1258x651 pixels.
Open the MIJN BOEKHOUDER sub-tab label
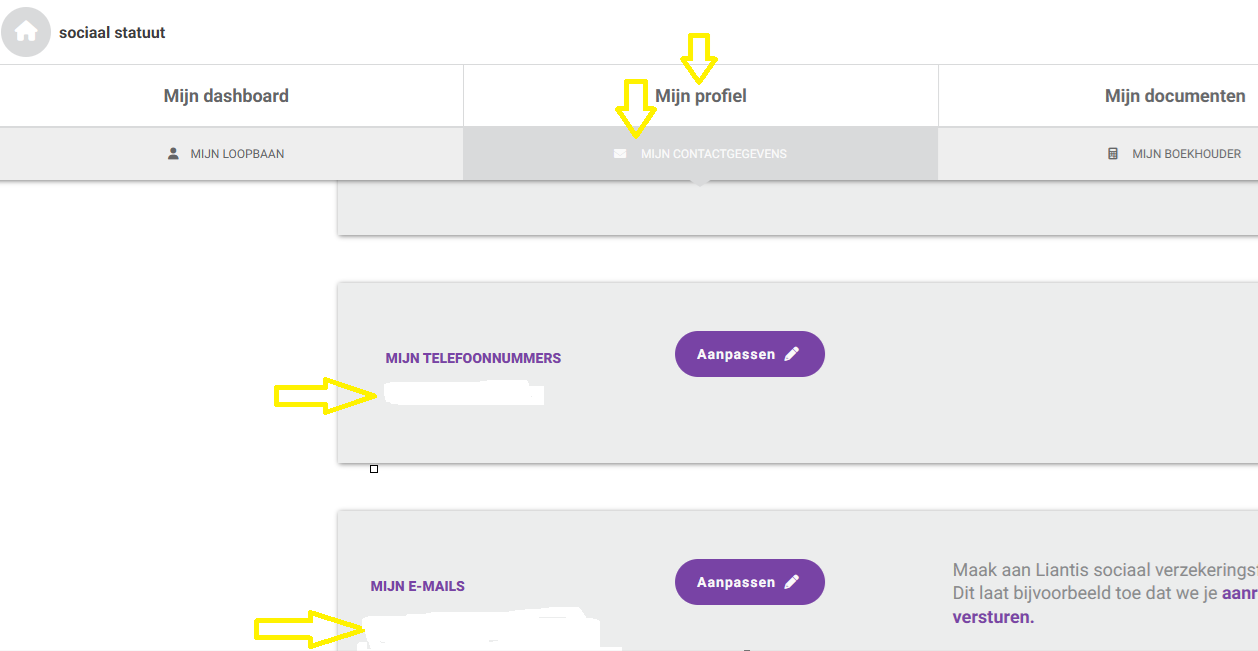pyautogui.click(x=1187, y=154)
